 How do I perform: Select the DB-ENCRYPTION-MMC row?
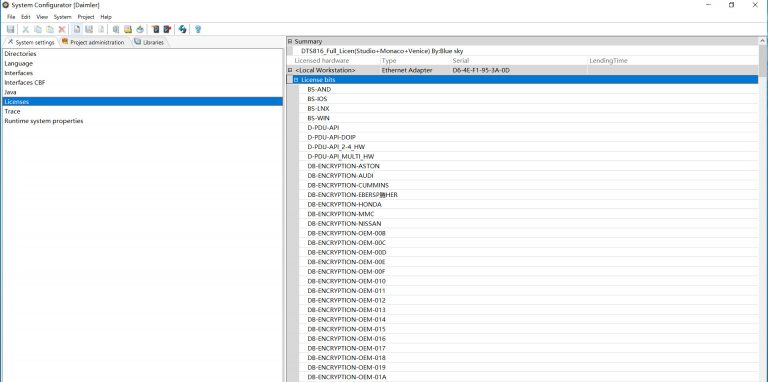point(528,214)
